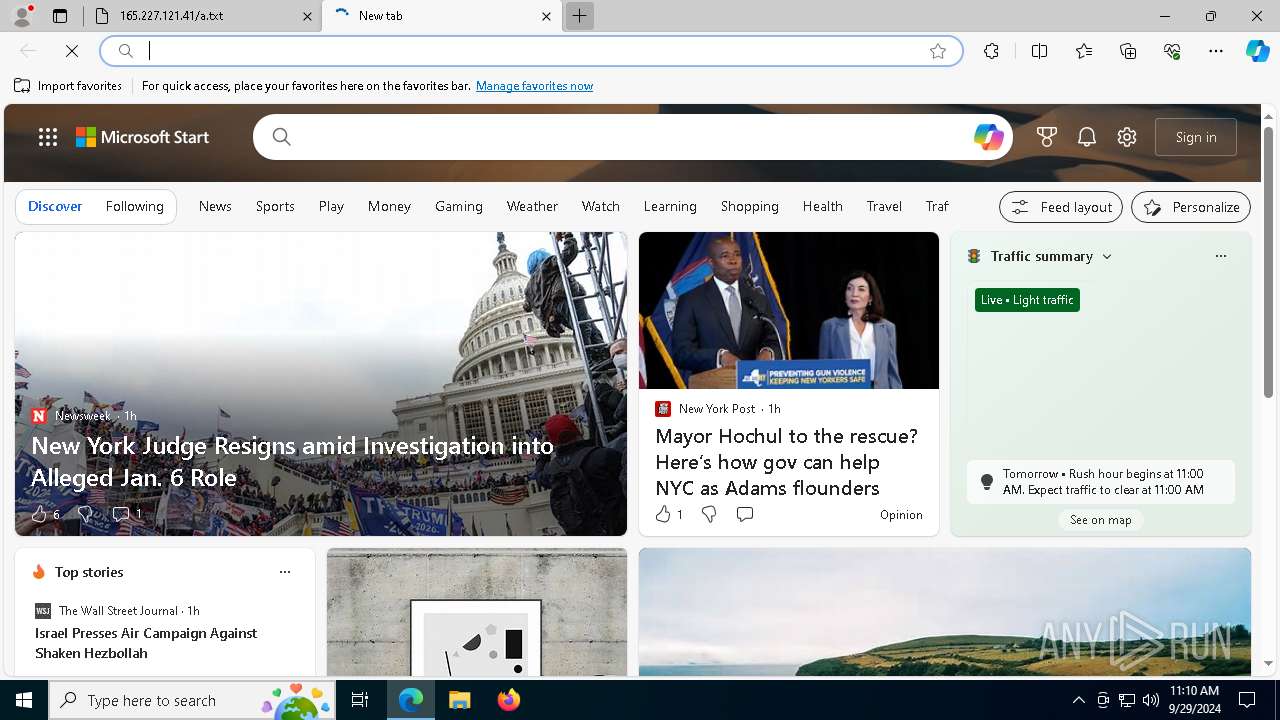Click the Copilot icon in search box
This screenshot has height=720, width=1280.
click(988, 137)
